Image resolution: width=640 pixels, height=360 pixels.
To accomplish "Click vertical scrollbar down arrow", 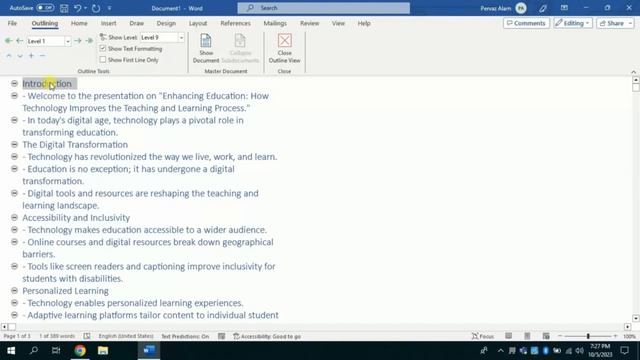I will pyautogui.click(x=636, y=318).
